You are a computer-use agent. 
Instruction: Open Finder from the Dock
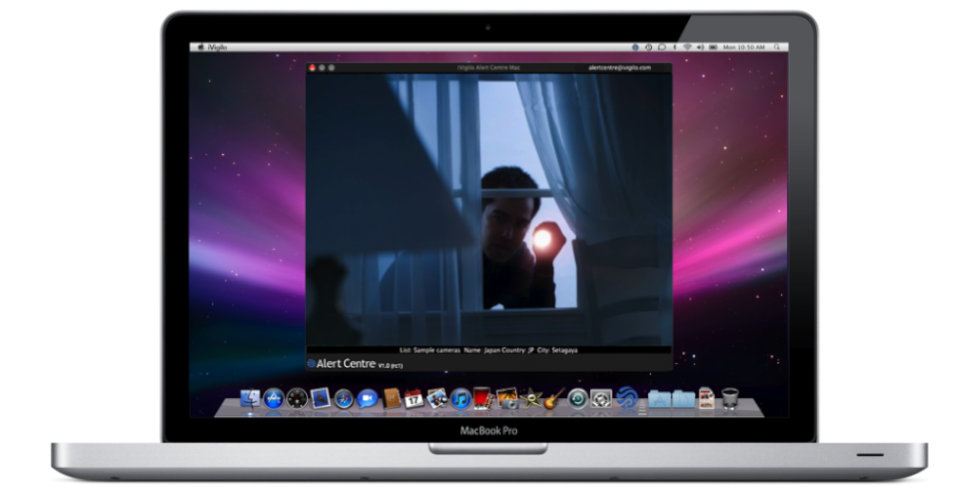coord(251,398)
